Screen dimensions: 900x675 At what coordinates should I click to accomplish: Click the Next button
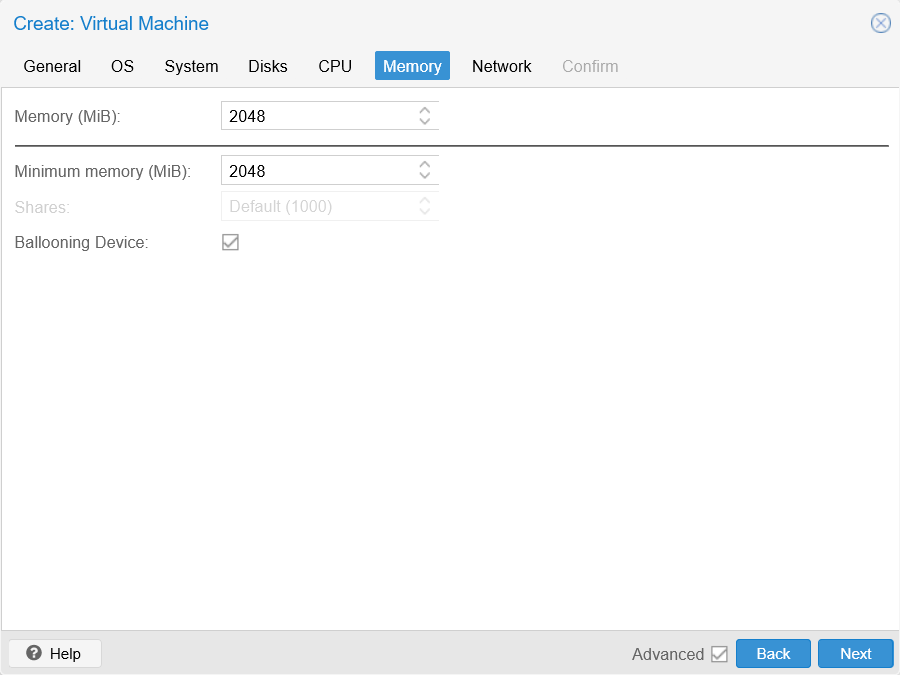pyautogui.click(x=855, y=653)
